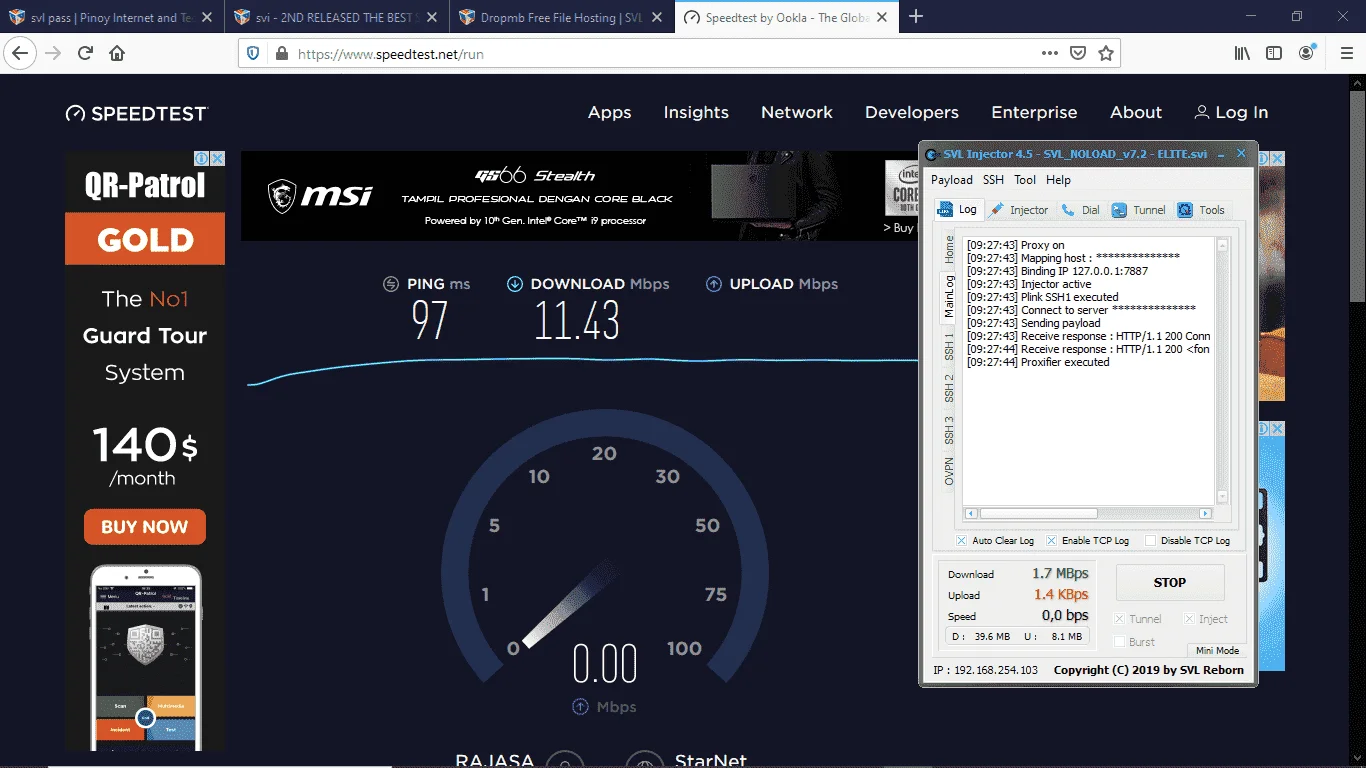Image resolution: width=1366 pixels, height=768 pixels.
Task: Open the Network link
Action: click(x=797, y=113)
